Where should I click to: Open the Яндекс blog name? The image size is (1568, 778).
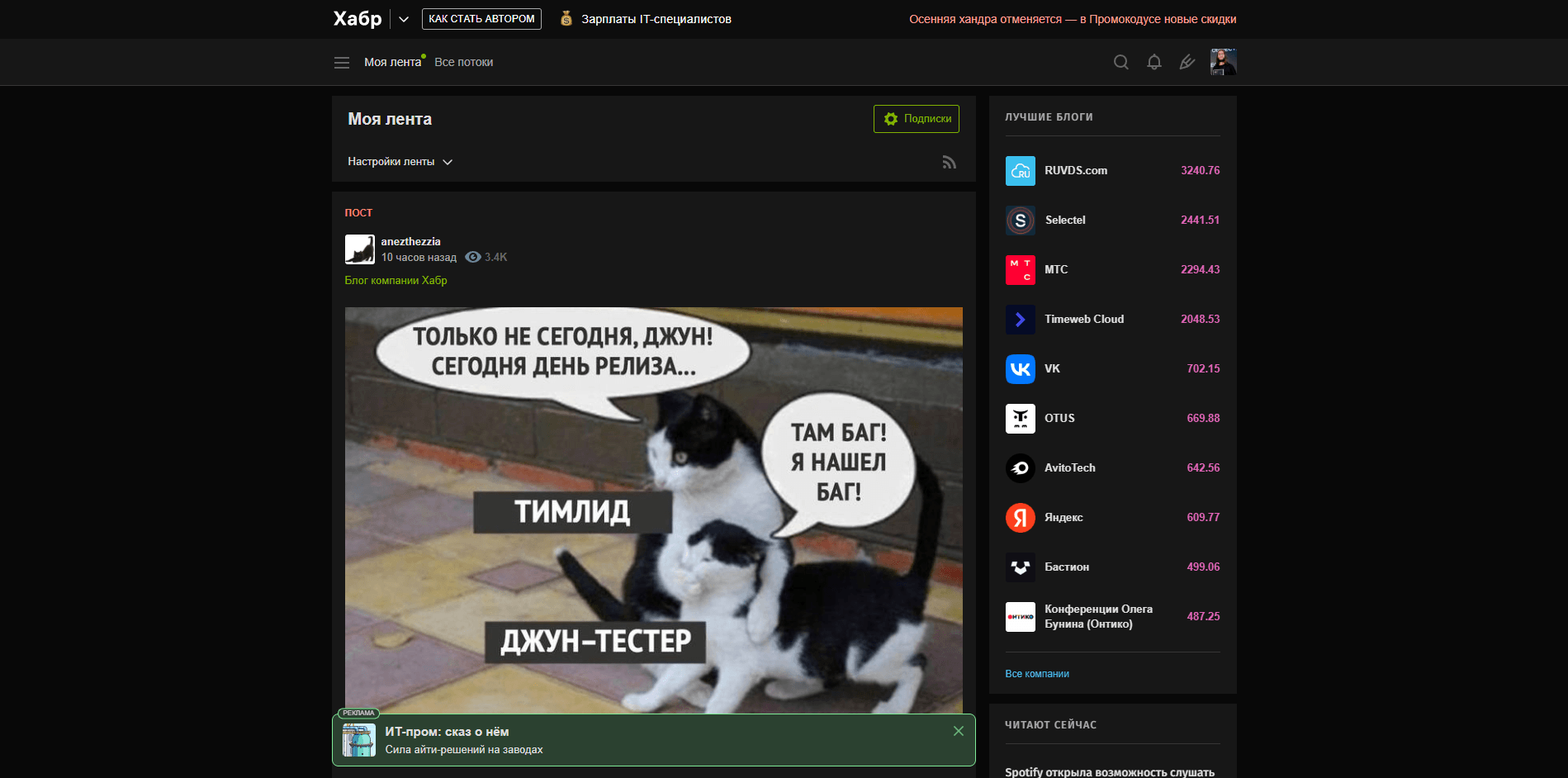tap(1063, 518)
